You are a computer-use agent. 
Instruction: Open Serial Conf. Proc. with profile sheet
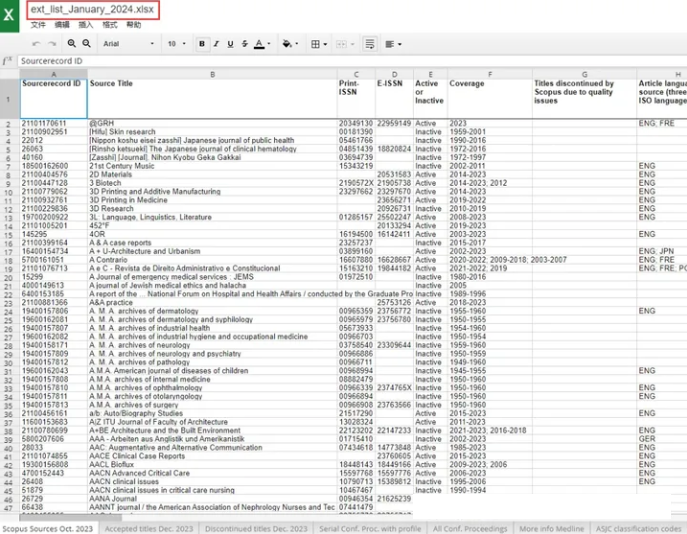pyautogui.click(x=370, y=529)
